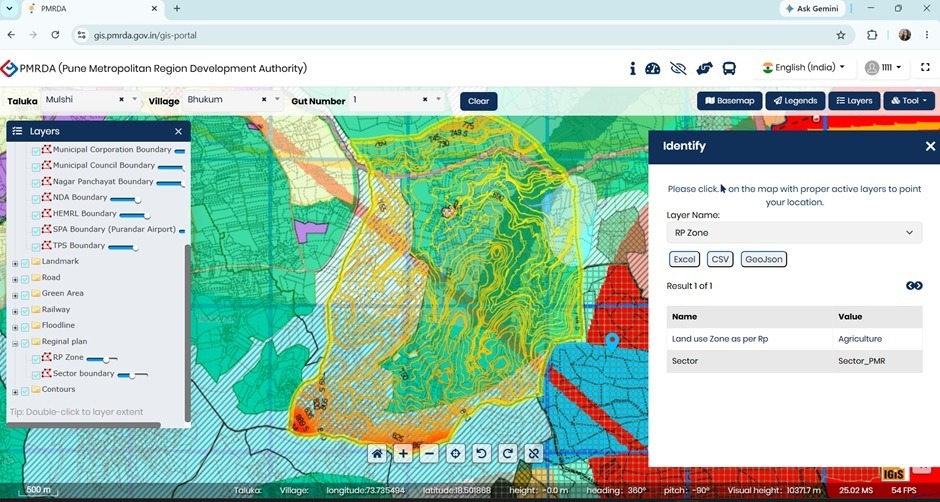940x502 pixels.
Task: Uncheck Municipal Council Boundary layer
Action: 35,166
